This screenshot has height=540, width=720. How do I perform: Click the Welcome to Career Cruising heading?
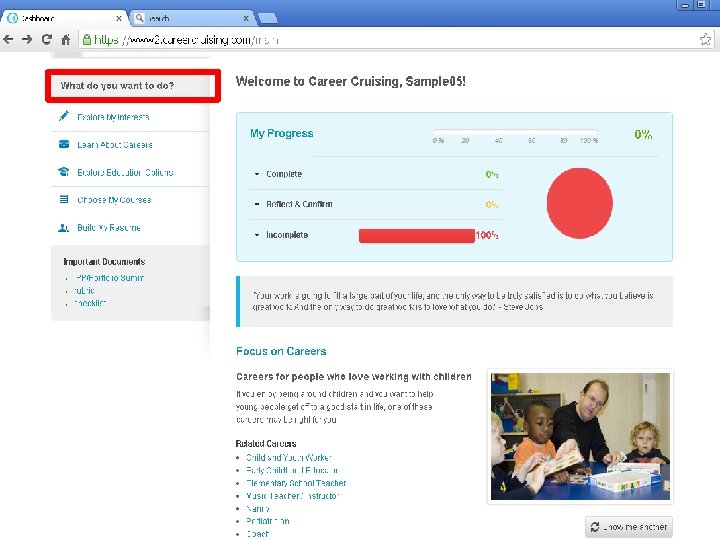point(350,81)
